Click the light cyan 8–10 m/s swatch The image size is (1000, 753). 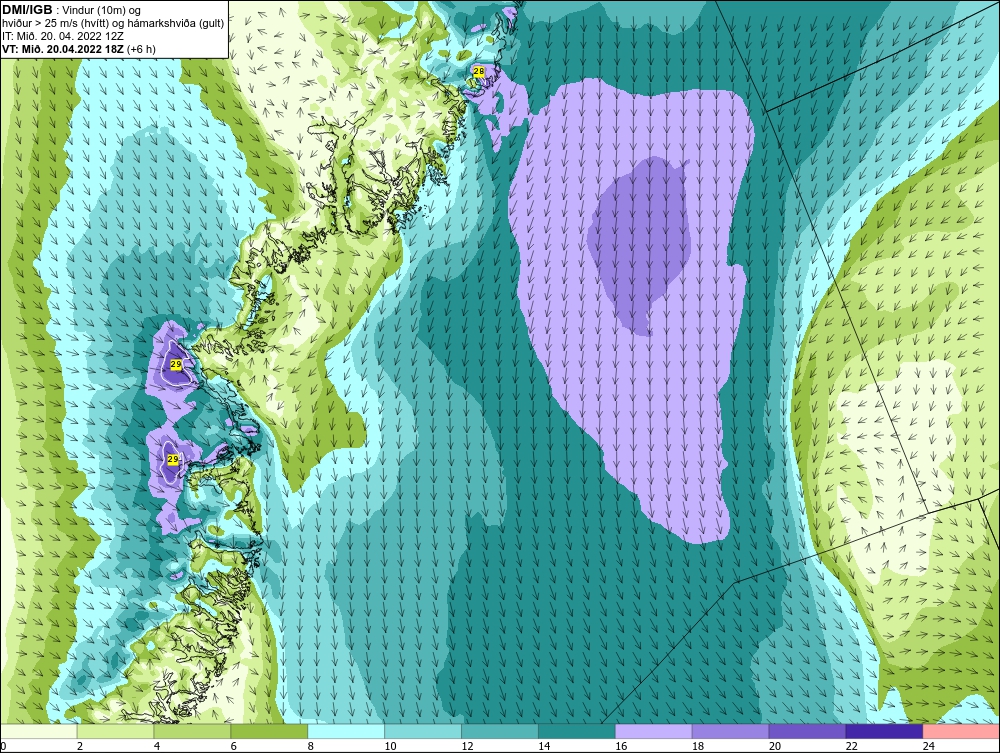[x=346, y=731]
